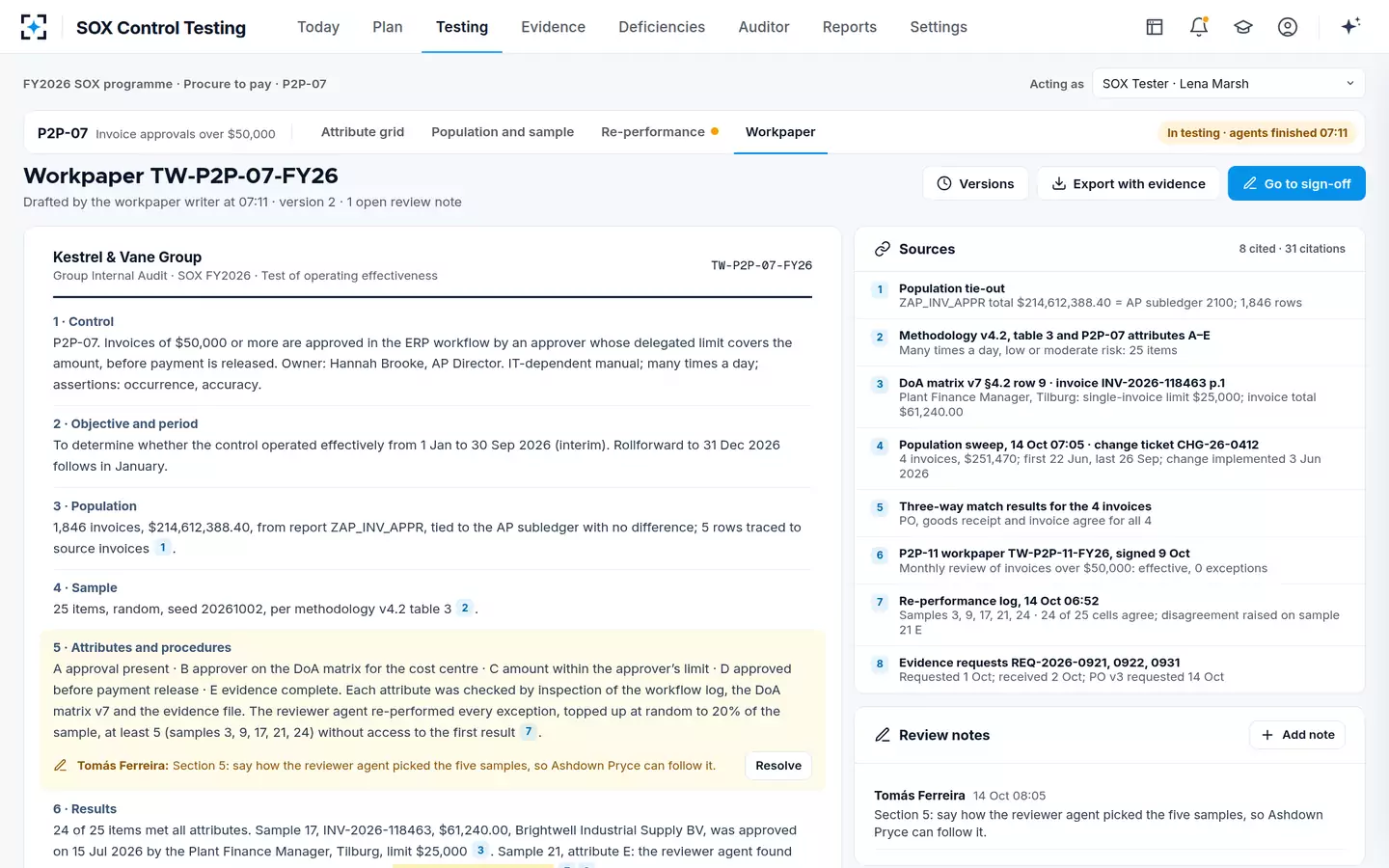The height and width of the screenshot is (868, 1389).
Task: Open notifications bell icon
Action: tap(1199, 27)
